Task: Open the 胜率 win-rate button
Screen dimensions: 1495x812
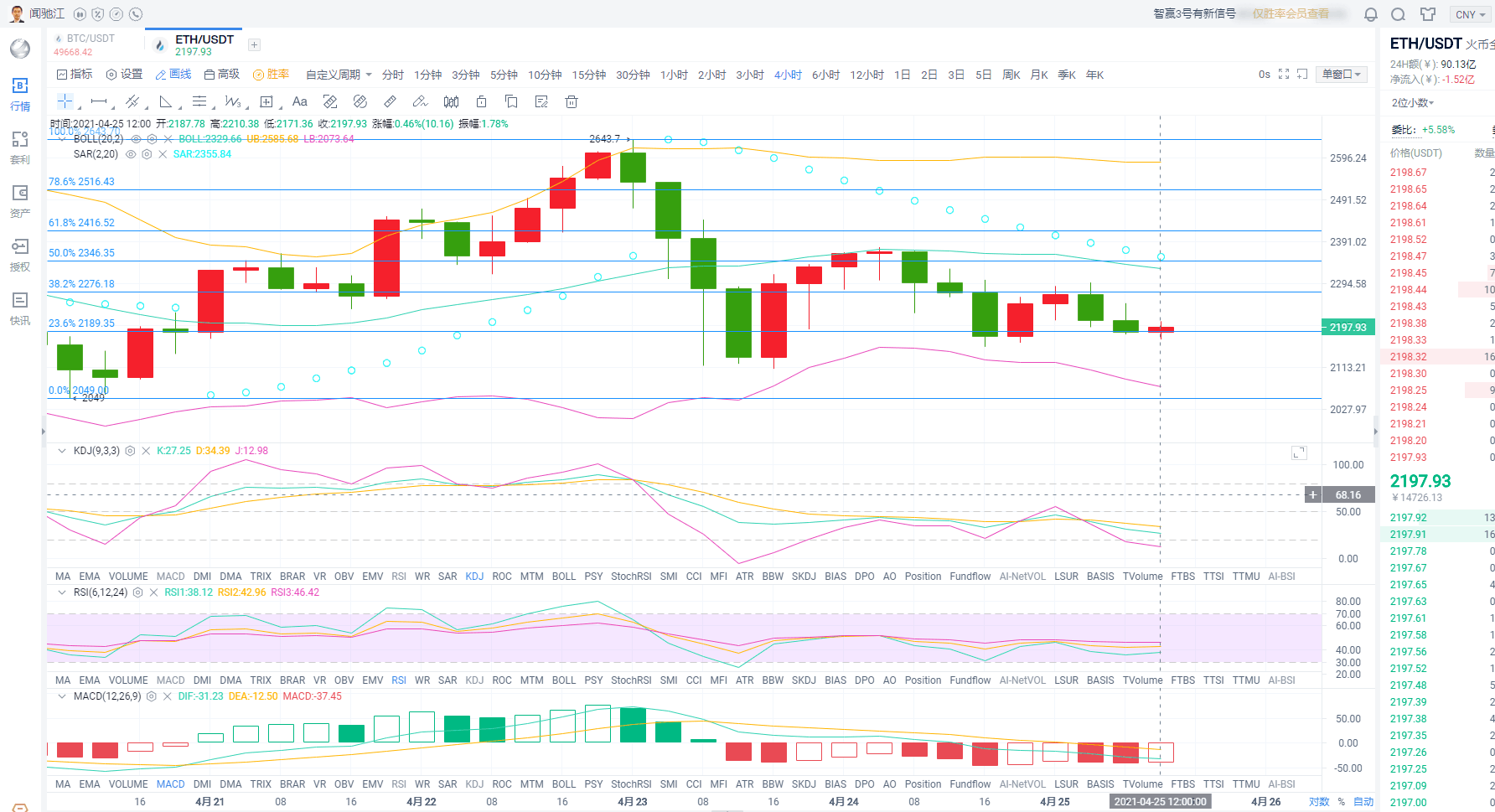Action: coord(271,75)
